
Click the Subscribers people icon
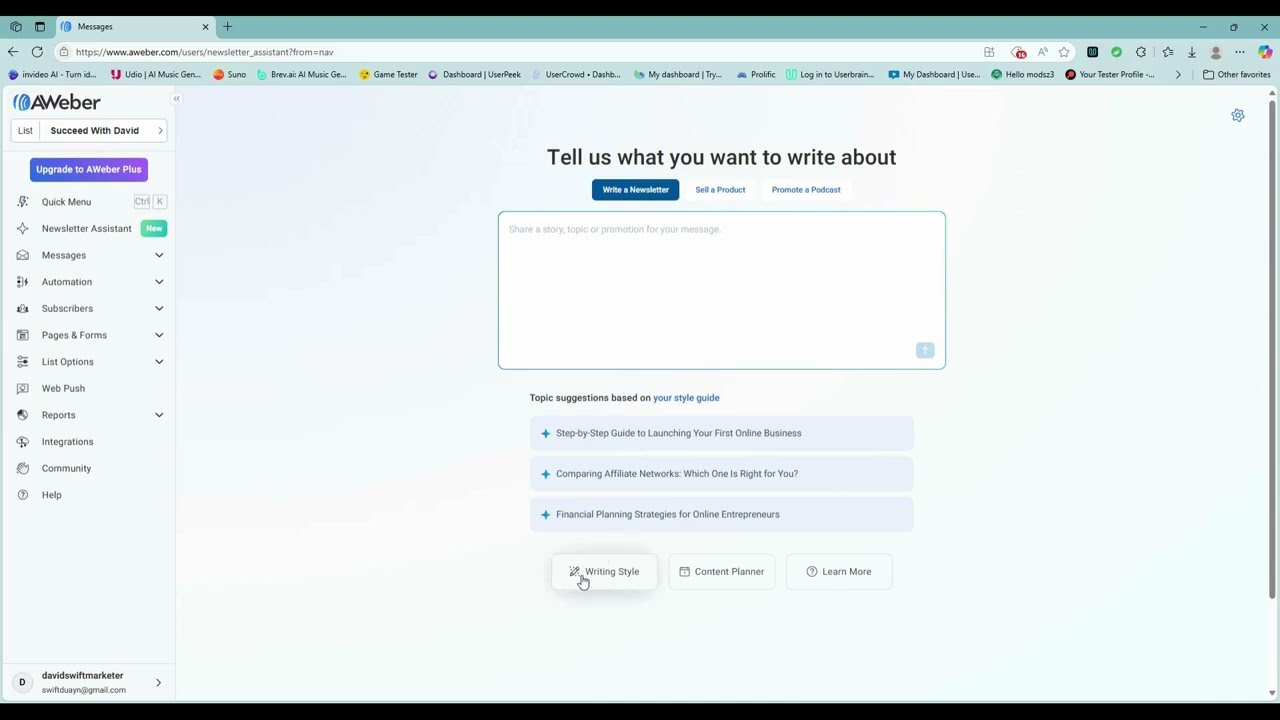tap(22, 308)
